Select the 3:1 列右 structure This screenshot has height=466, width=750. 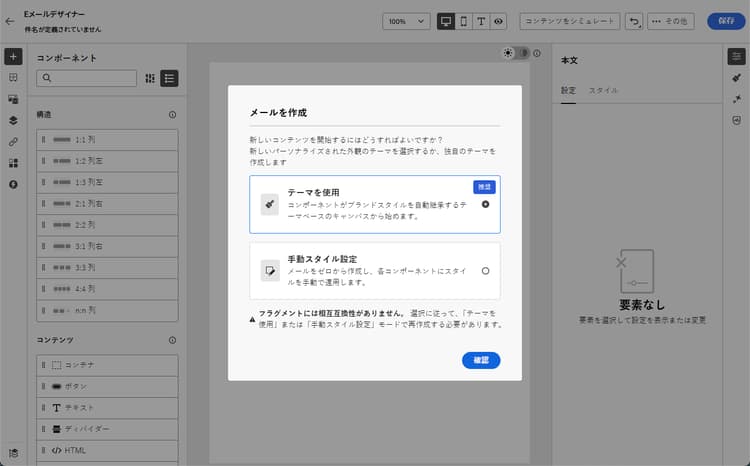click(107, 246)
